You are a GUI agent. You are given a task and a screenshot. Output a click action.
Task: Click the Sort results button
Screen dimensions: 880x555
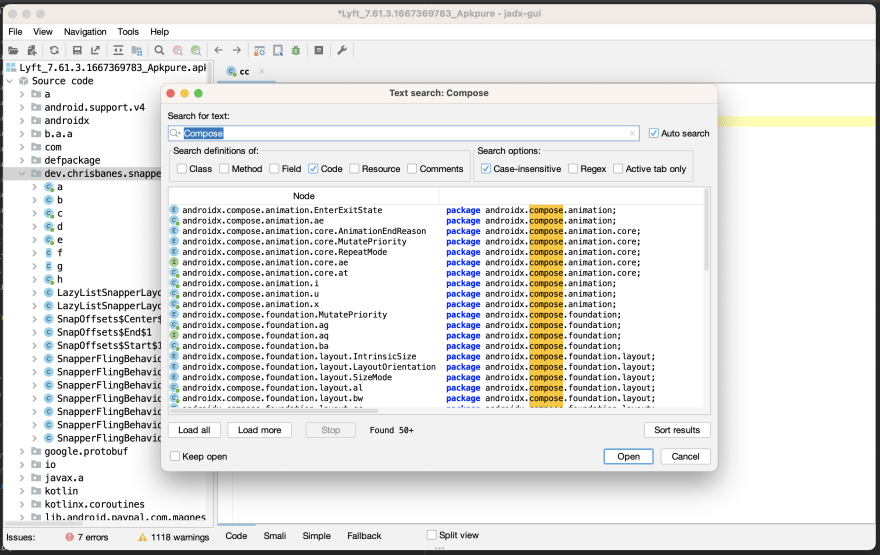(677, 430)
